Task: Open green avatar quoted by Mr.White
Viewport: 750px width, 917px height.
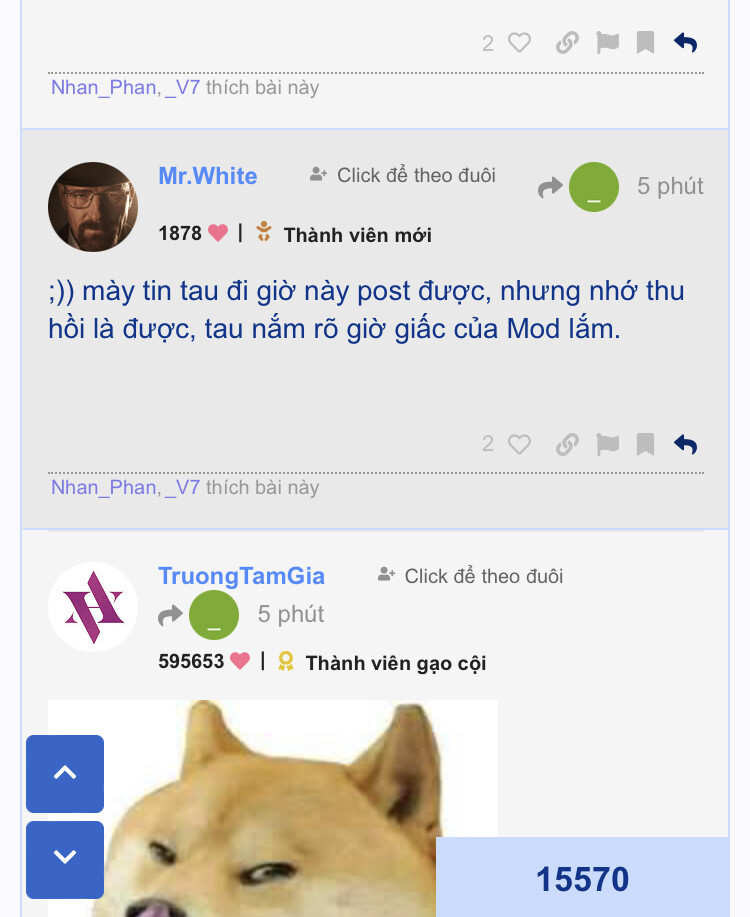Action: pyautogui.click(x=594, y=187)
